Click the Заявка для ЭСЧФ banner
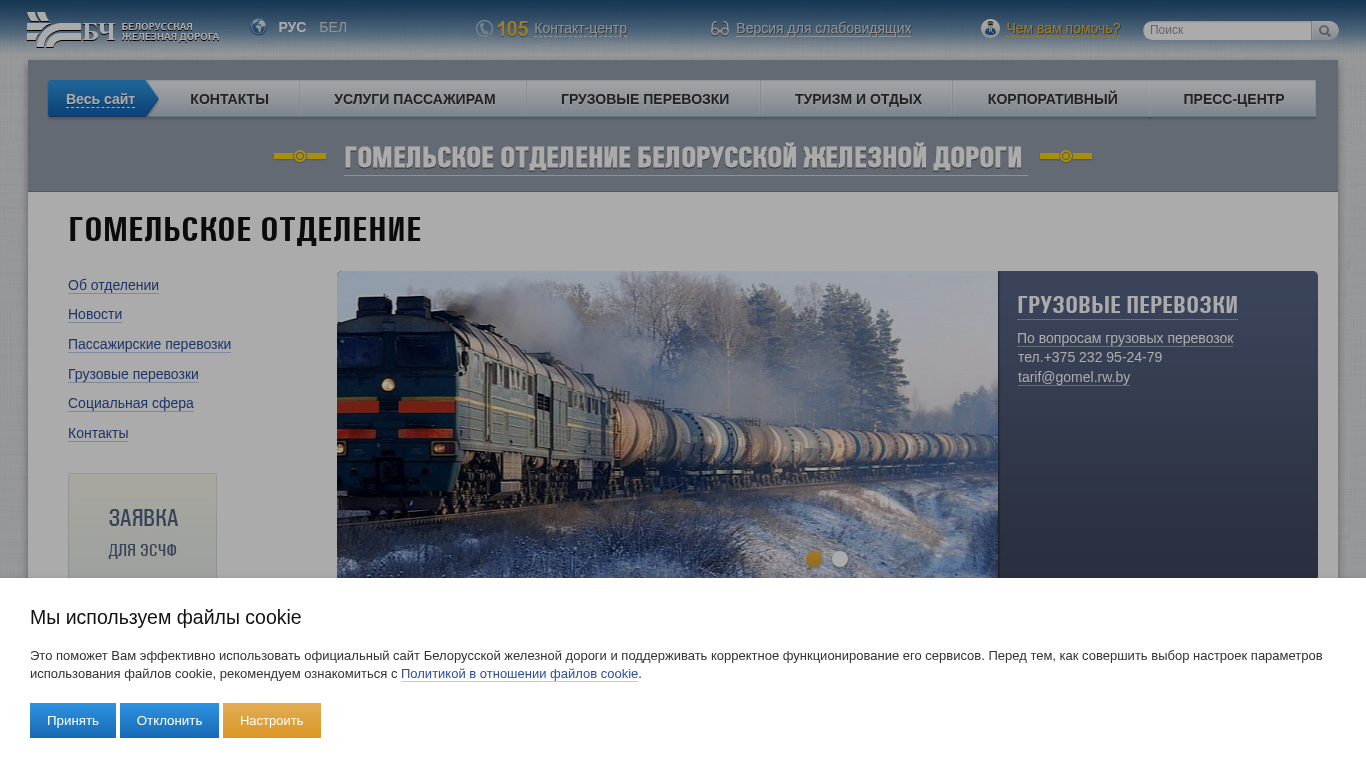Viewport: 1366px width, 768px height. [x=142, y=526]
